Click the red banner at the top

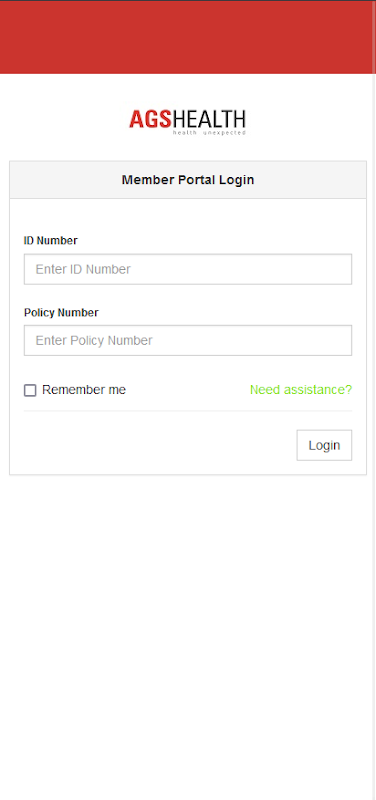(x=188, y=37)
